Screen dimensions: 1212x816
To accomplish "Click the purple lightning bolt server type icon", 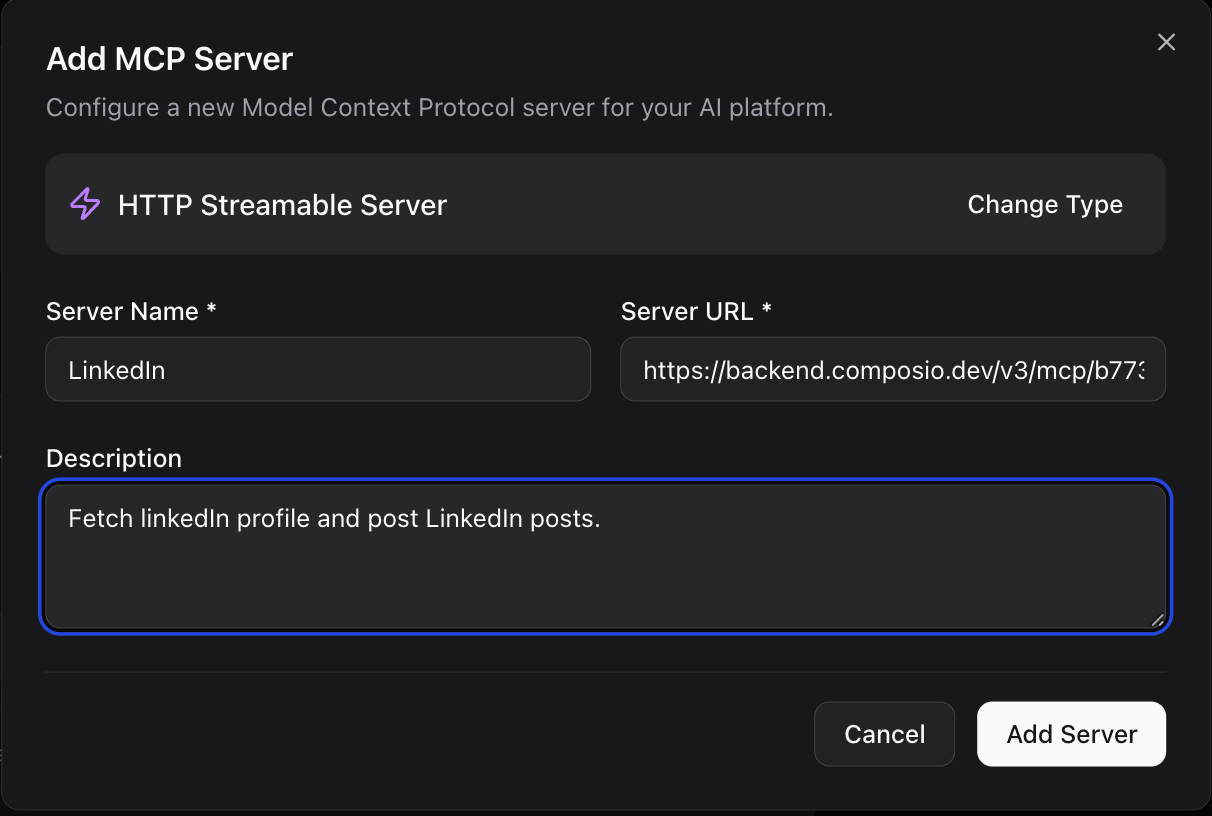I will pos(85,204).
